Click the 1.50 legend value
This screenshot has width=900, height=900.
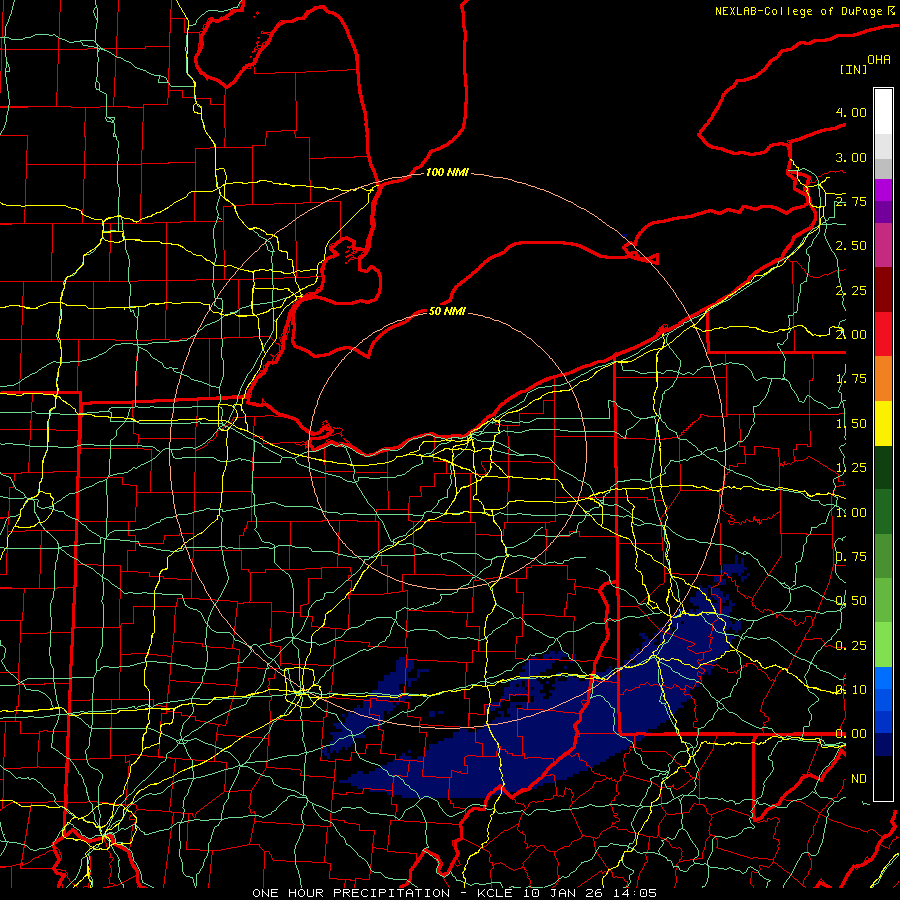(x=851, y=424)
